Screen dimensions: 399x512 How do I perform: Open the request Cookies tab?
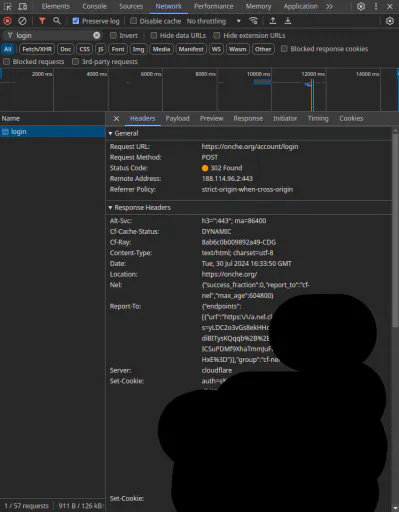pos(351,118)
